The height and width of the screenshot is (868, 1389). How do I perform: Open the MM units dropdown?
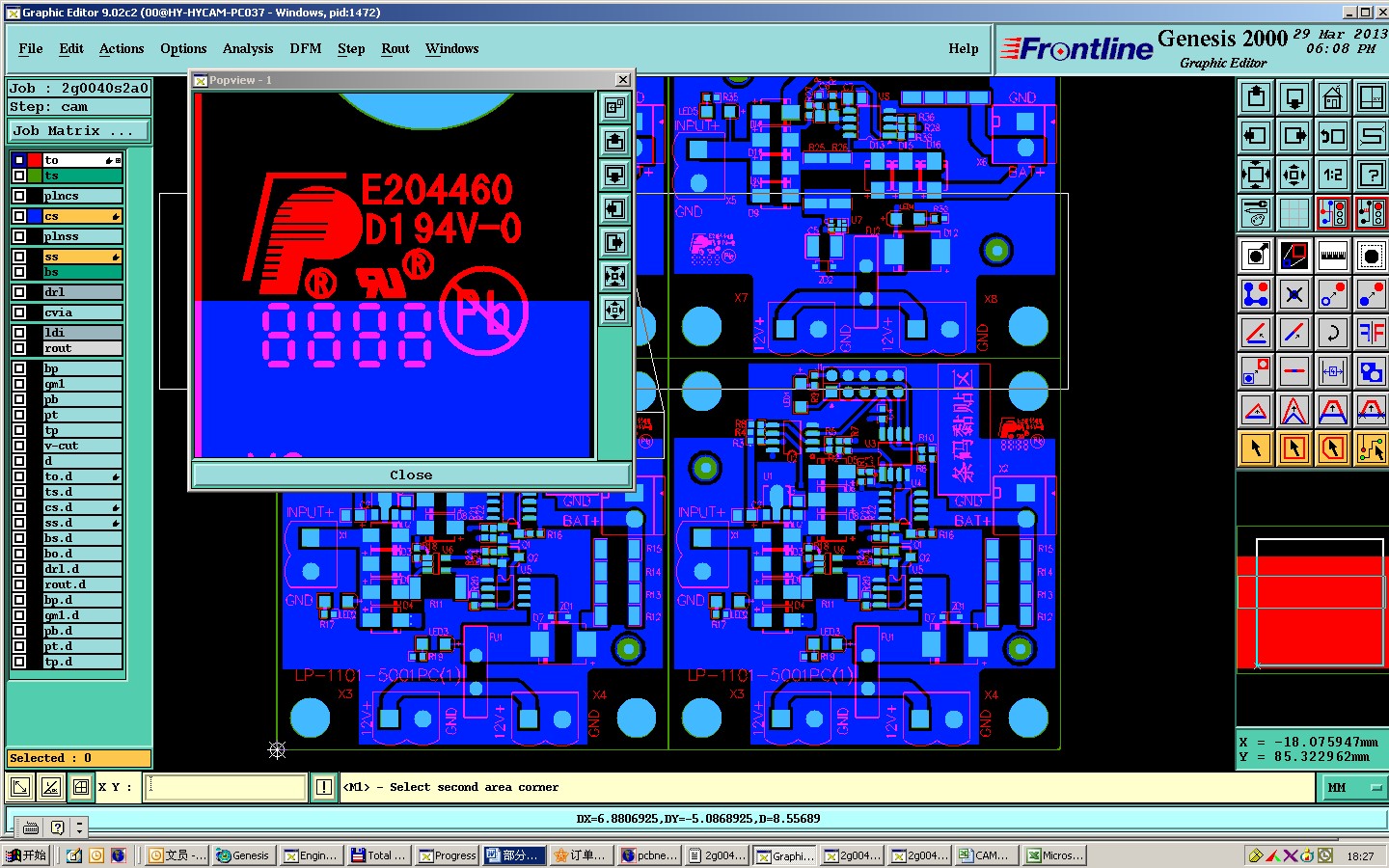(1352, 788)
